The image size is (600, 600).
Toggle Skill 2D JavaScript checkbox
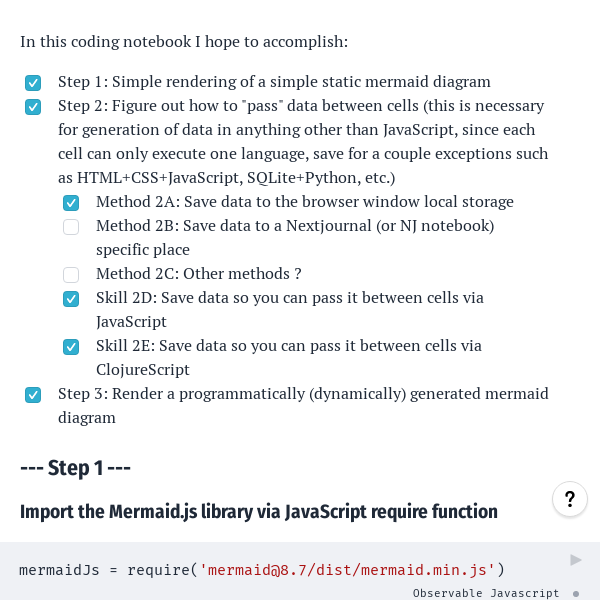(x=71, y=299)
